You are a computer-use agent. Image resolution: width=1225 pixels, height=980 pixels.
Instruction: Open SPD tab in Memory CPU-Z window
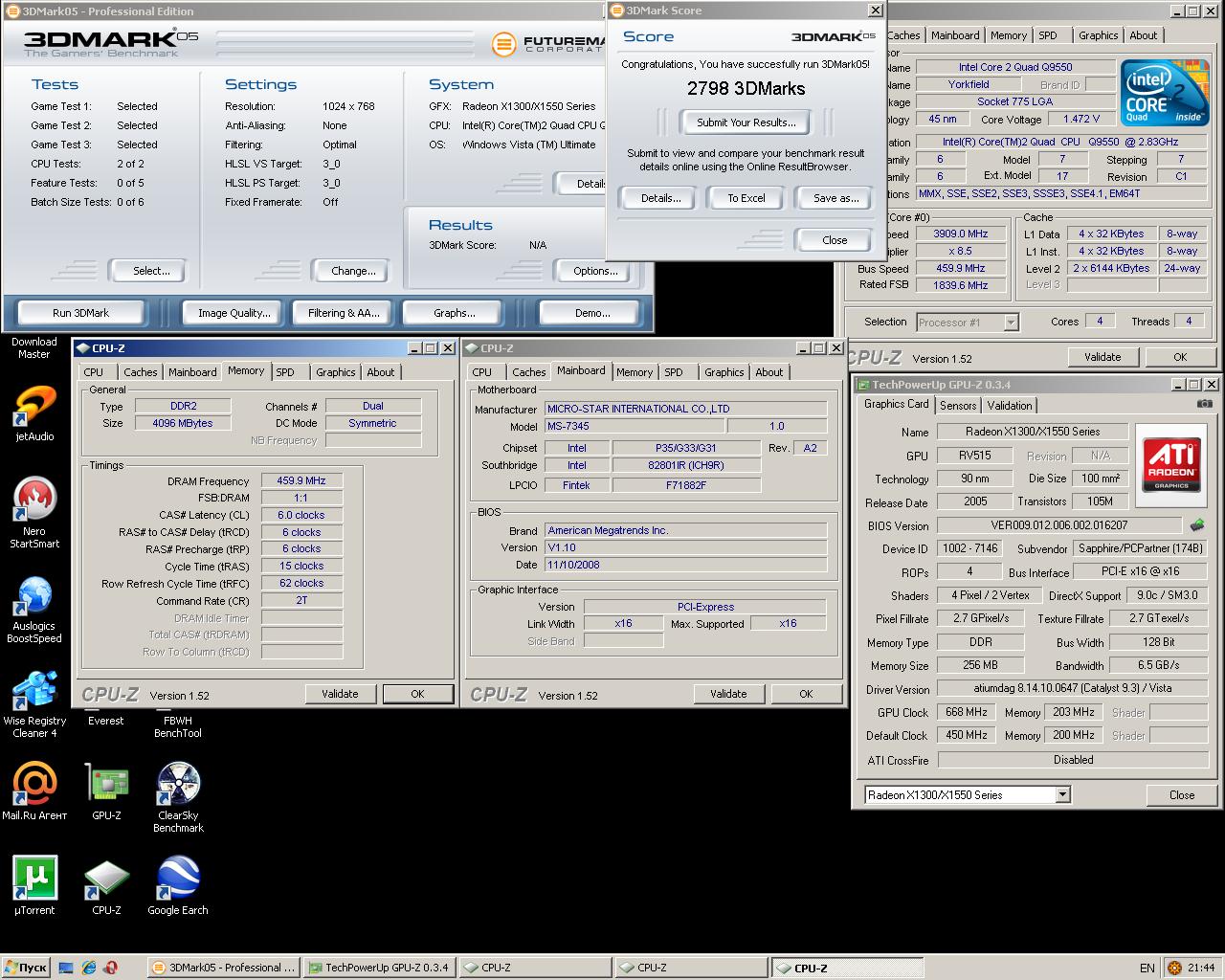tap(285, 372)
